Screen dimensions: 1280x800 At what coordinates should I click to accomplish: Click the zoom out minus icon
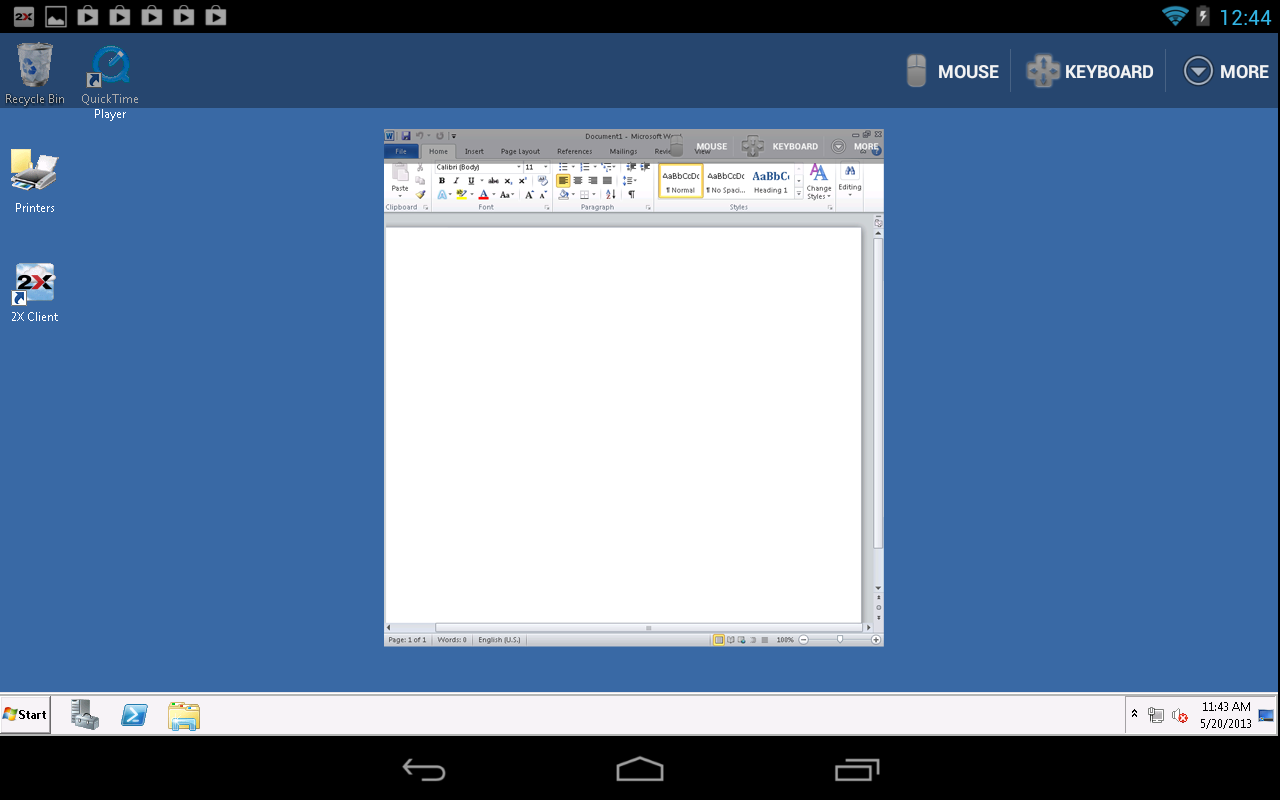803,639
